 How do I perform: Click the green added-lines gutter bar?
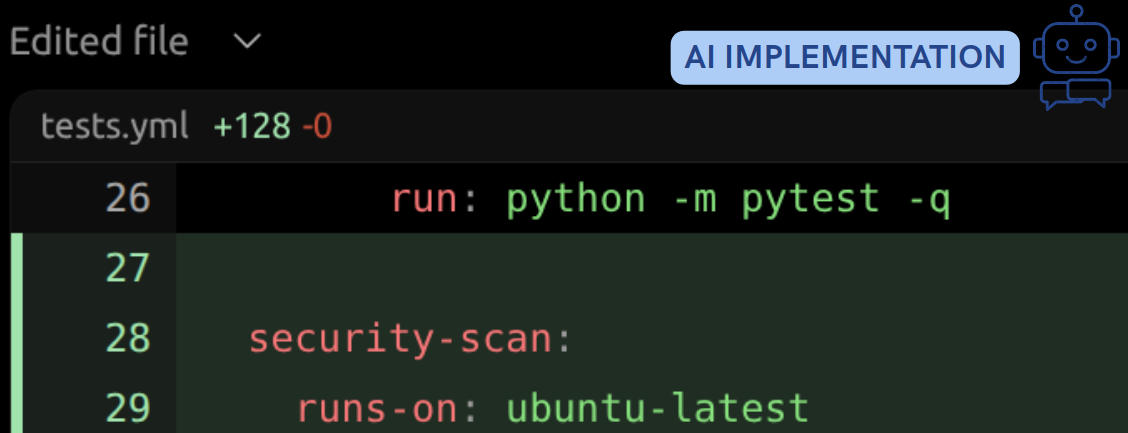click(x=15, y=332)
